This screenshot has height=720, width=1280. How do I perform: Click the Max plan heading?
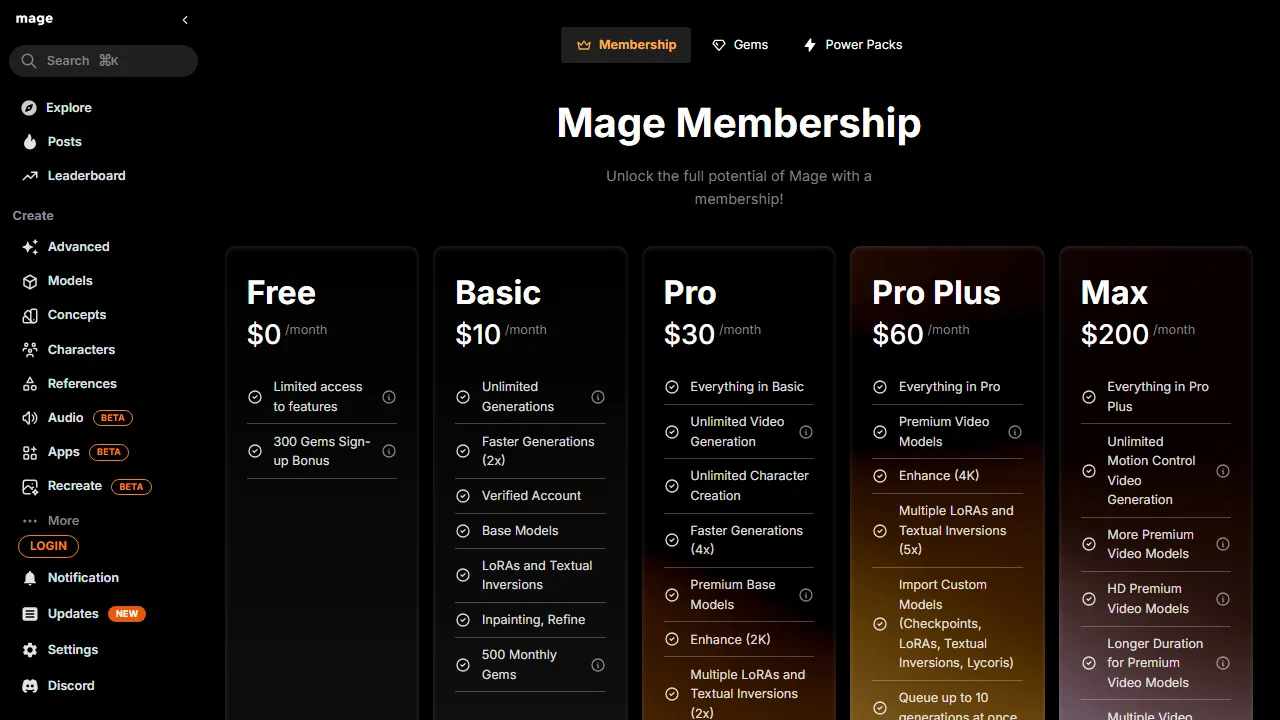1114,293
